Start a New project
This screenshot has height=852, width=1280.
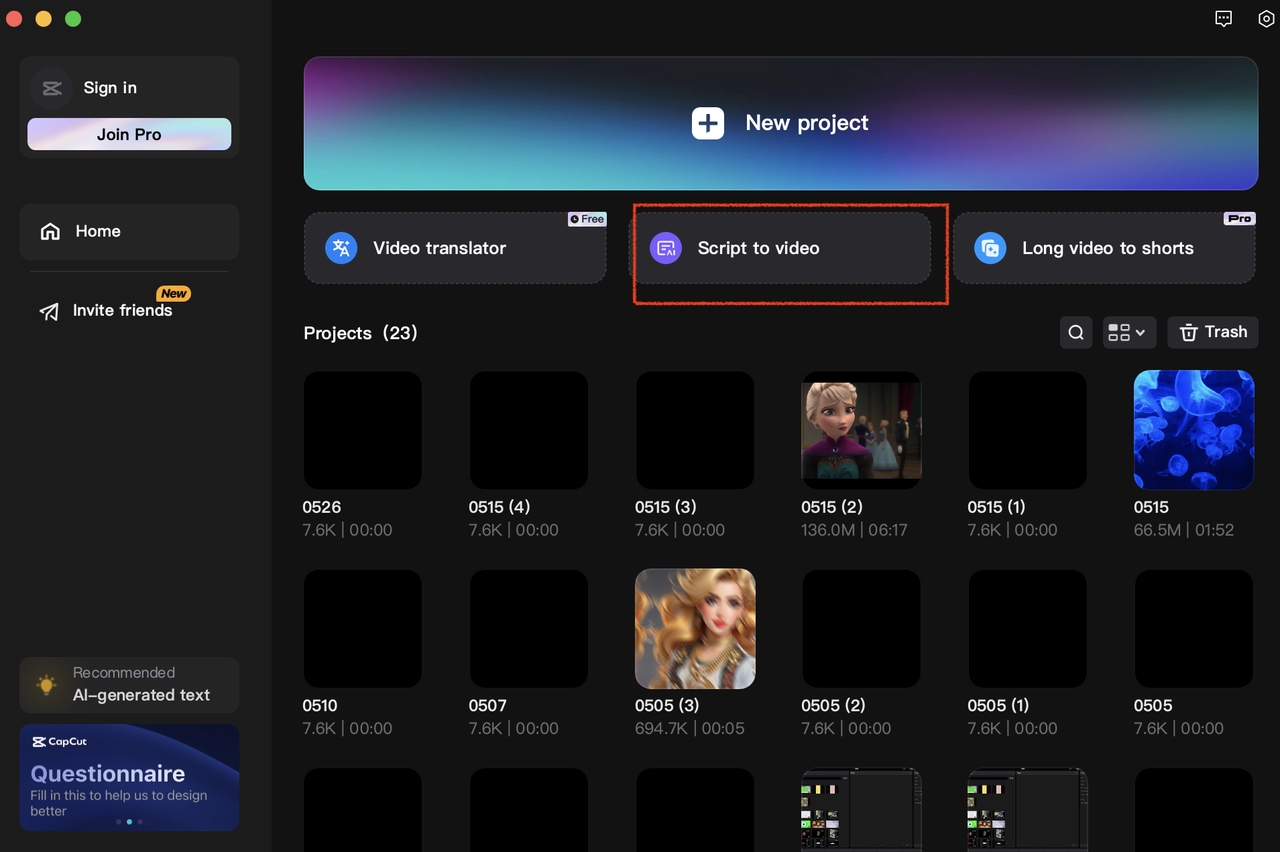(x=780, y=123)
